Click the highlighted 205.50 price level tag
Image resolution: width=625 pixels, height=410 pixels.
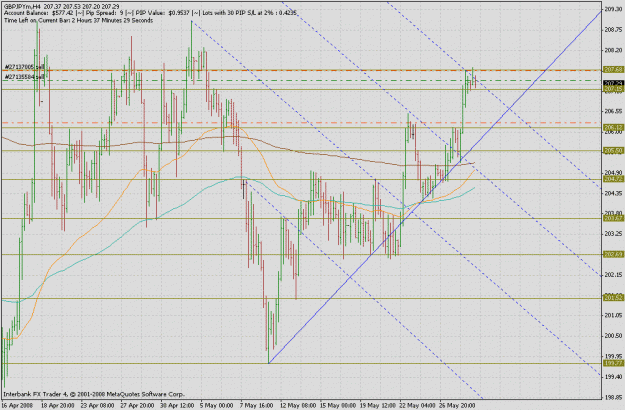click(x=613, y=151)
